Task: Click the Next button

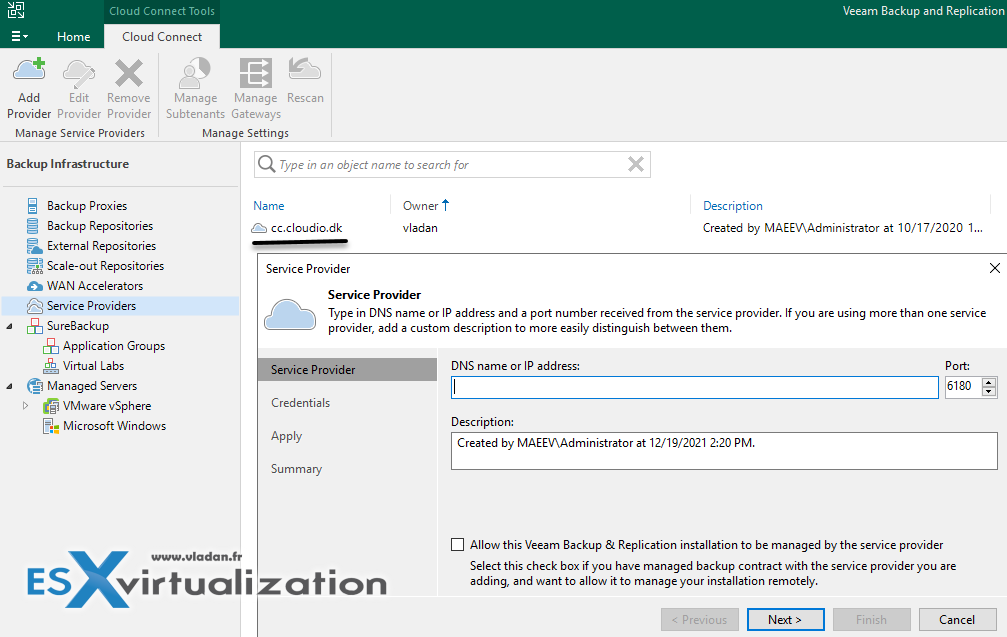Action: 785,620
